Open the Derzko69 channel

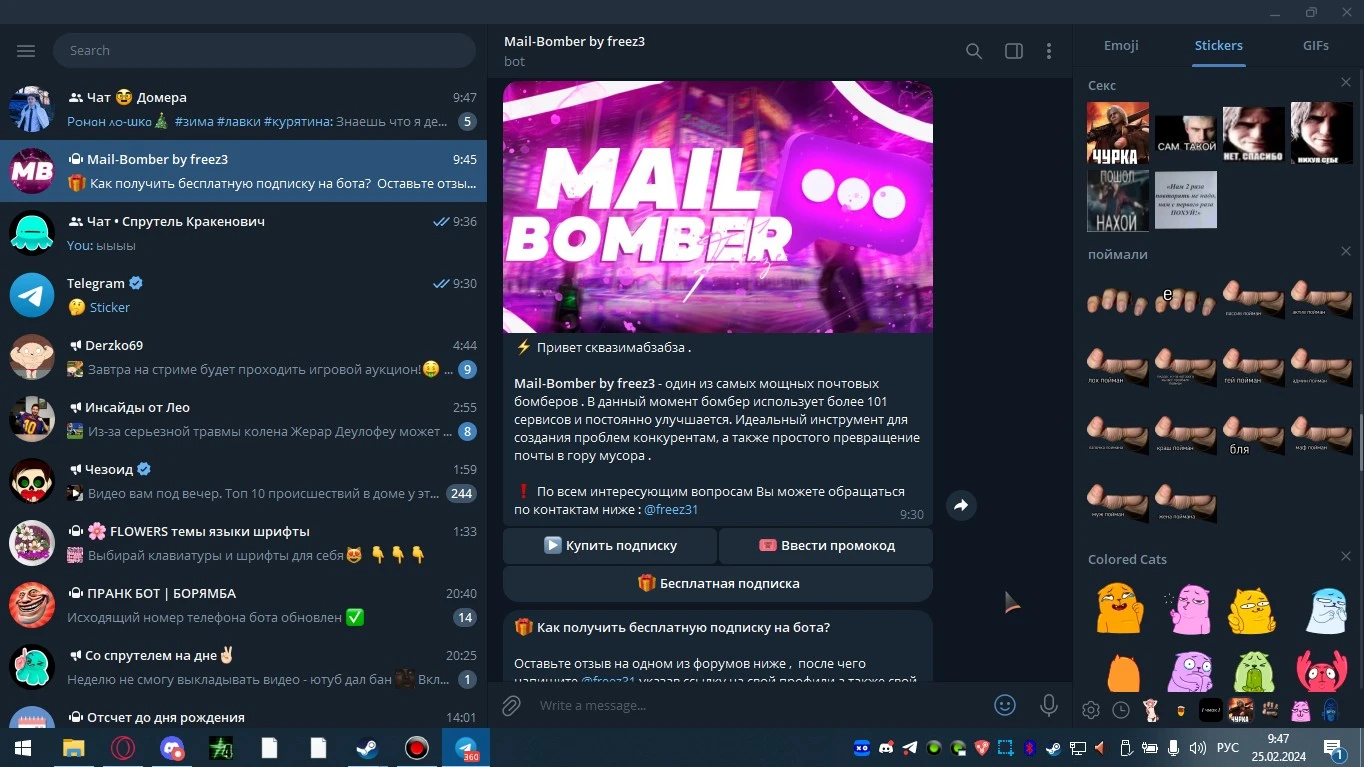tap(243, 357)
